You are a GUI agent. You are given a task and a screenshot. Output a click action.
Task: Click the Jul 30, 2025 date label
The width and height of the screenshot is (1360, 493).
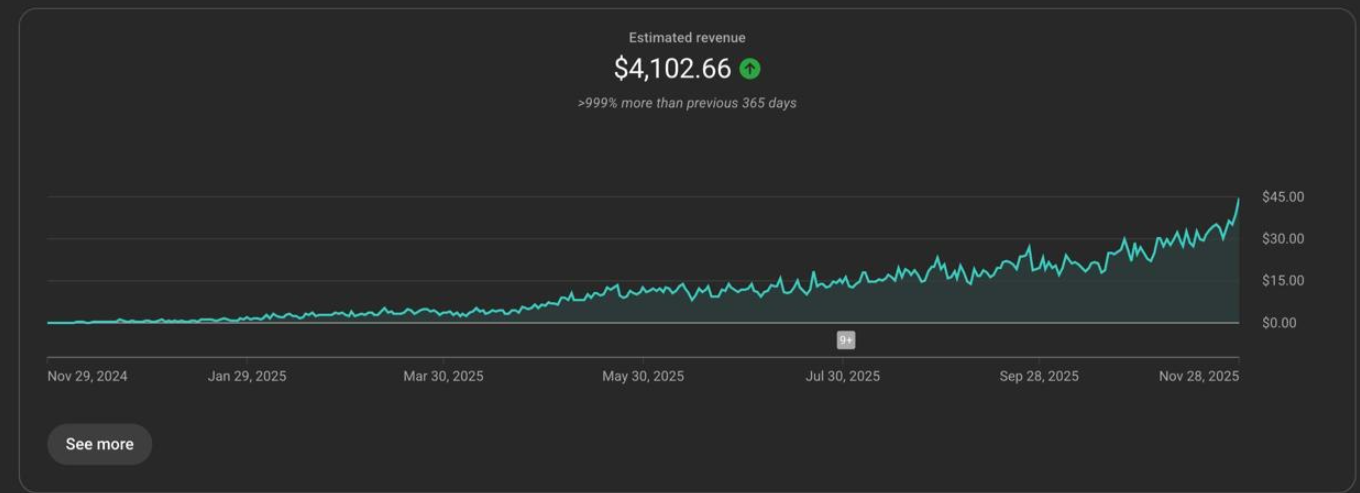pyautogui.click(x=843, y=377)
